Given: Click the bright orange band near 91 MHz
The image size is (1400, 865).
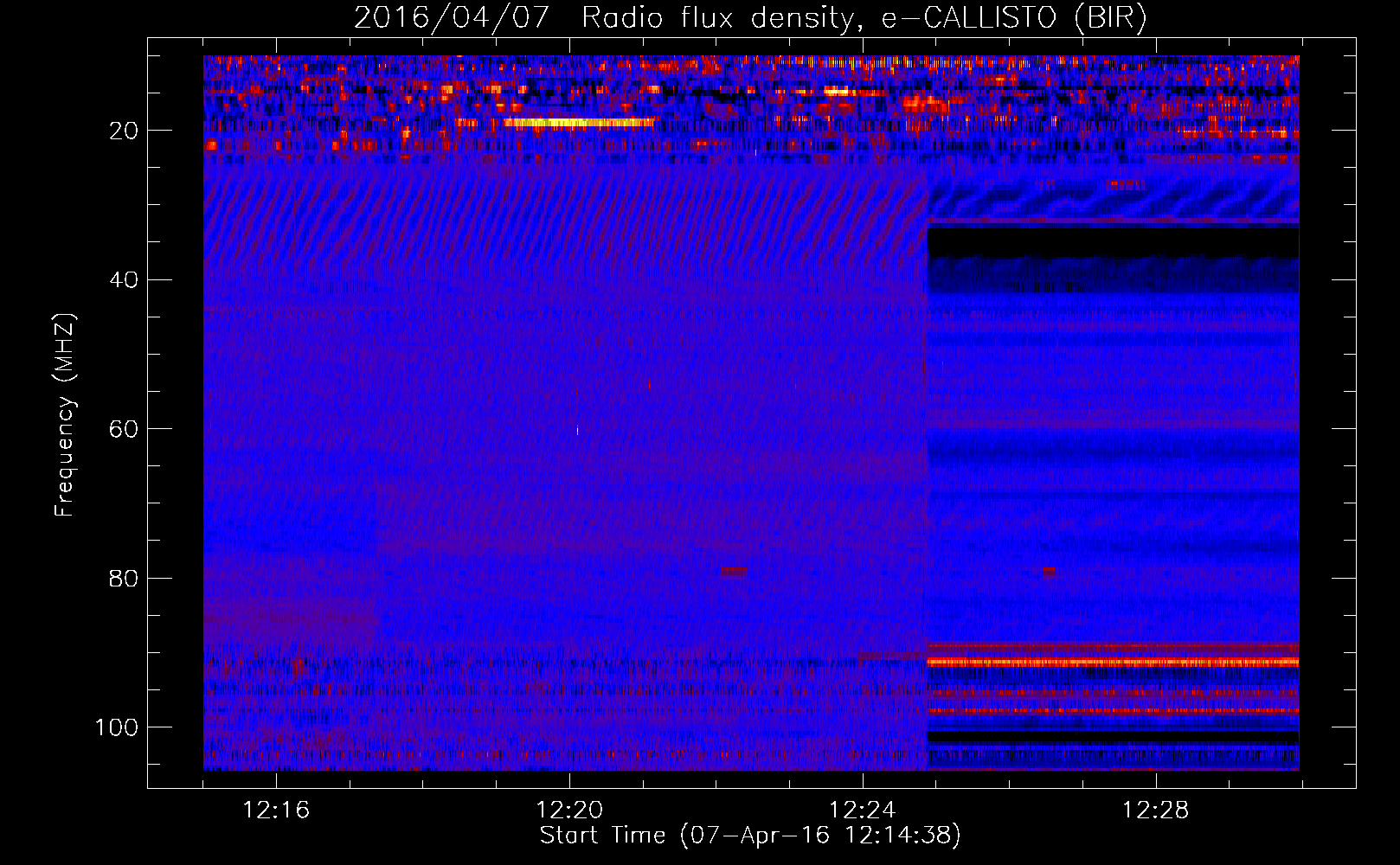Looking at the screenshot, I should (1113, 662).
